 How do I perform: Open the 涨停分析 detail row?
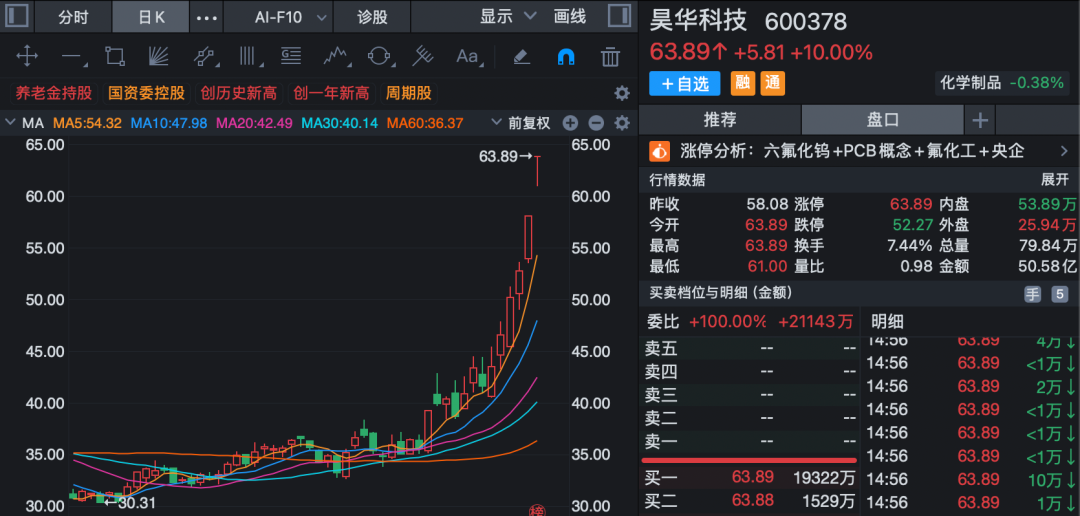(x=859, y=151)
